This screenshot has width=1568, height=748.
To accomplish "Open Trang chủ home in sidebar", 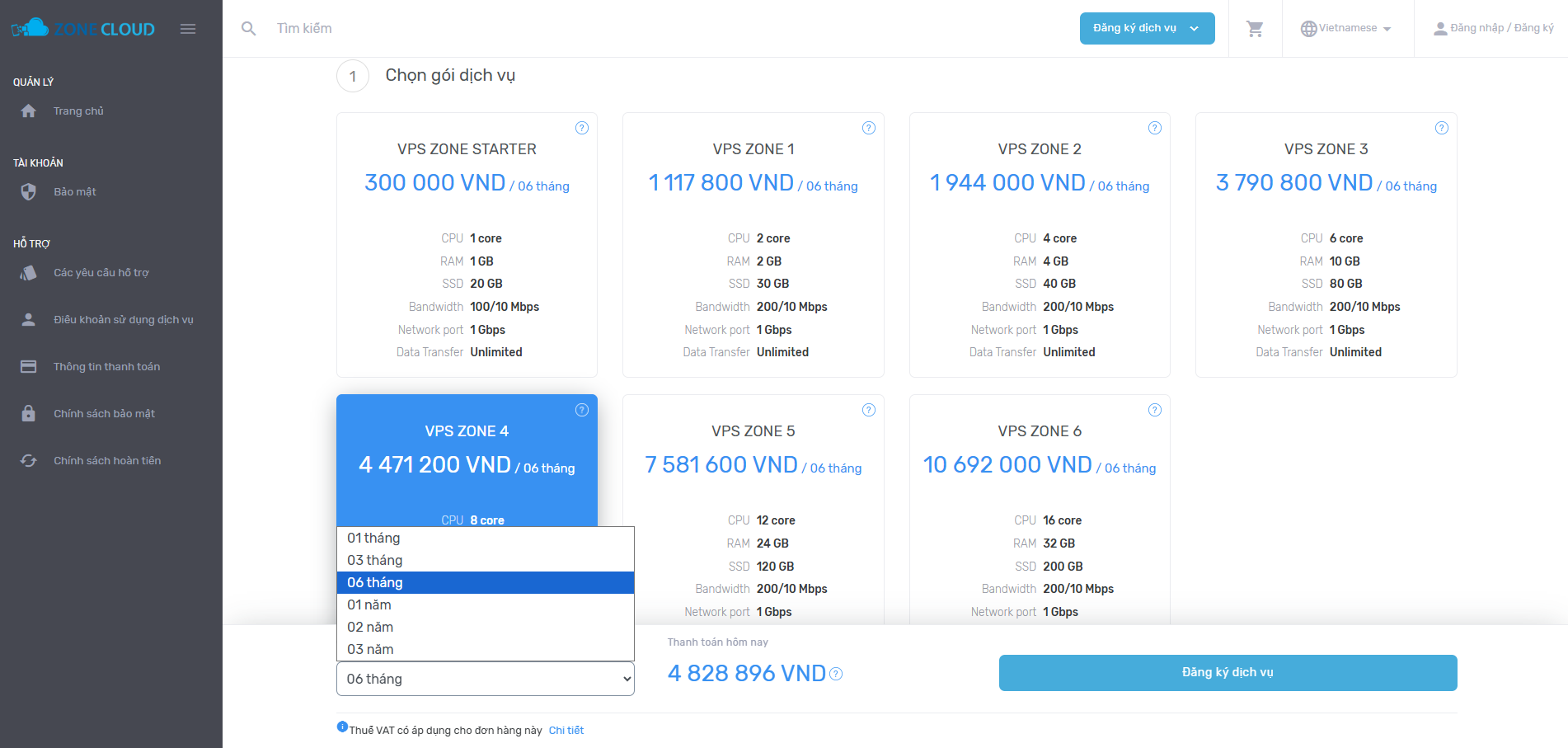I will (x=78, y=111).
